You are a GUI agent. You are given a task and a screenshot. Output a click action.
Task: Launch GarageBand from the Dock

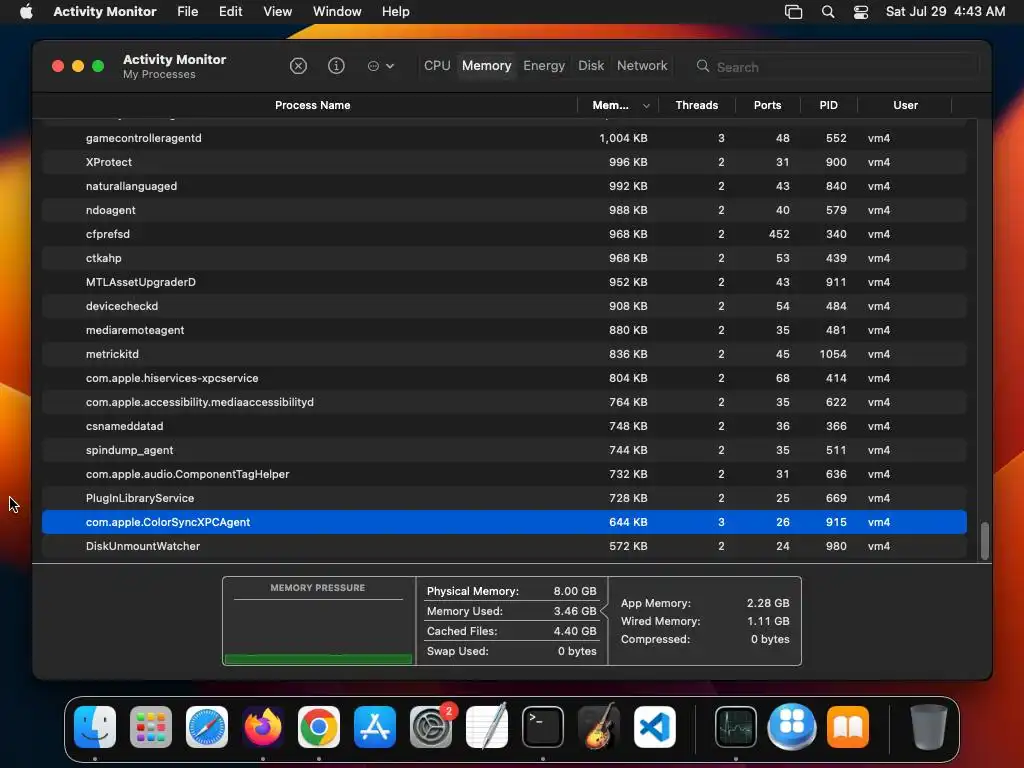coord(599,727)
